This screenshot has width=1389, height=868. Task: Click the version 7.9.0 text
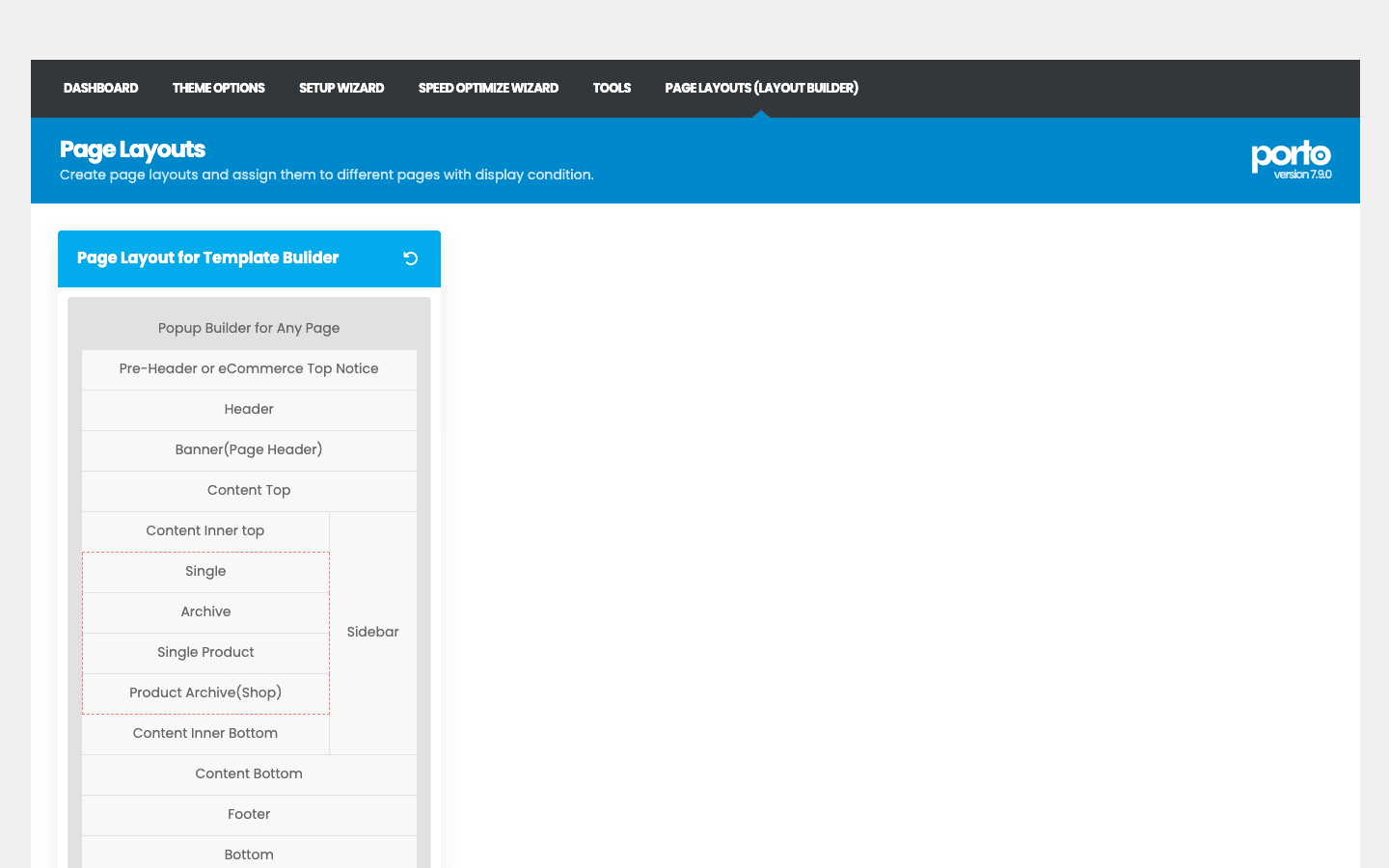click(1302, 175)
